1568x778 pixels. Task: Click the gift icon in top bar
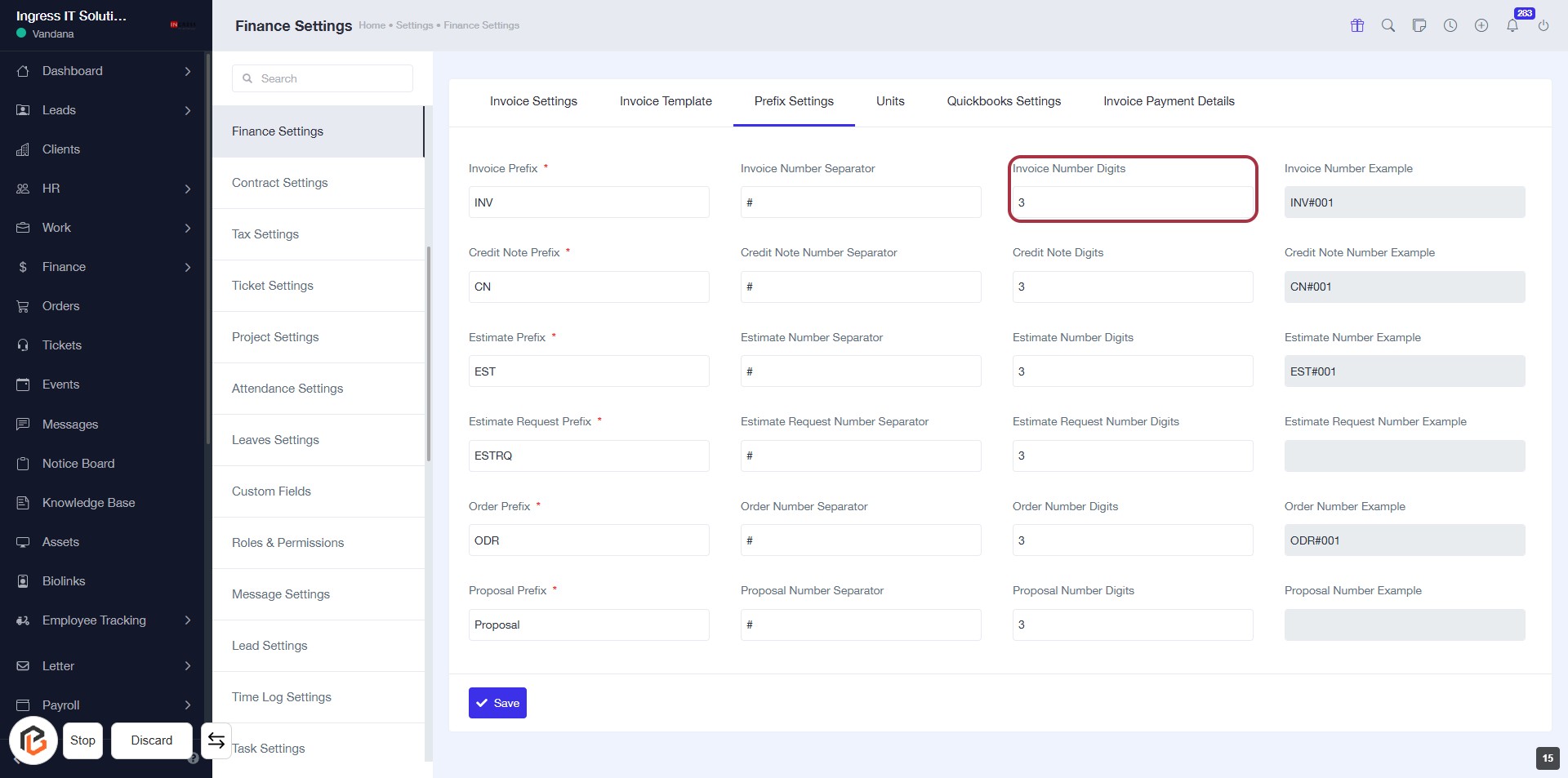coord(1357,25)
